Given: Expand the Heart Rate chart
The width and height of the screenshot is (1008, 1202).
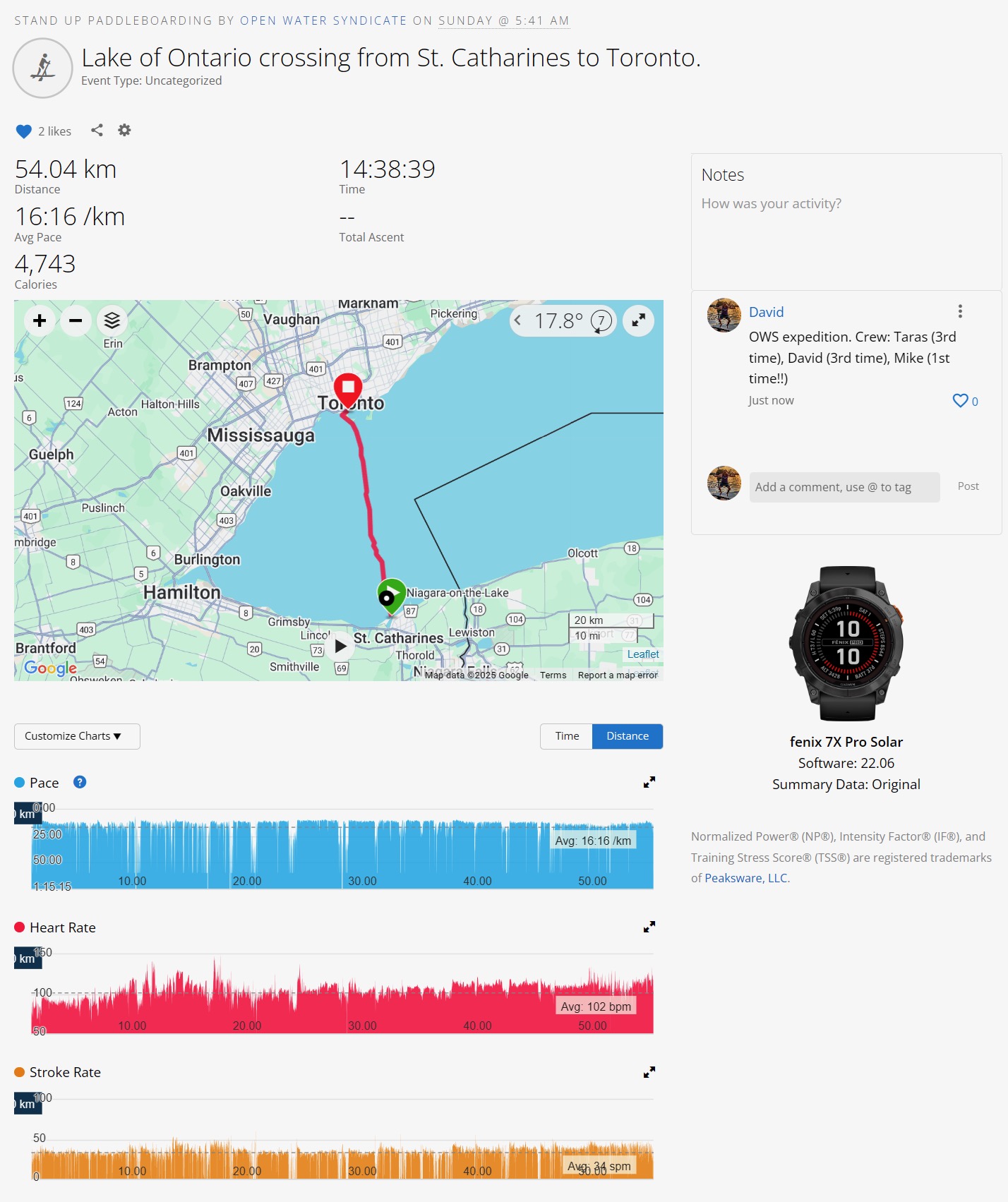Looking at the screenshot, I should (649, 927).
